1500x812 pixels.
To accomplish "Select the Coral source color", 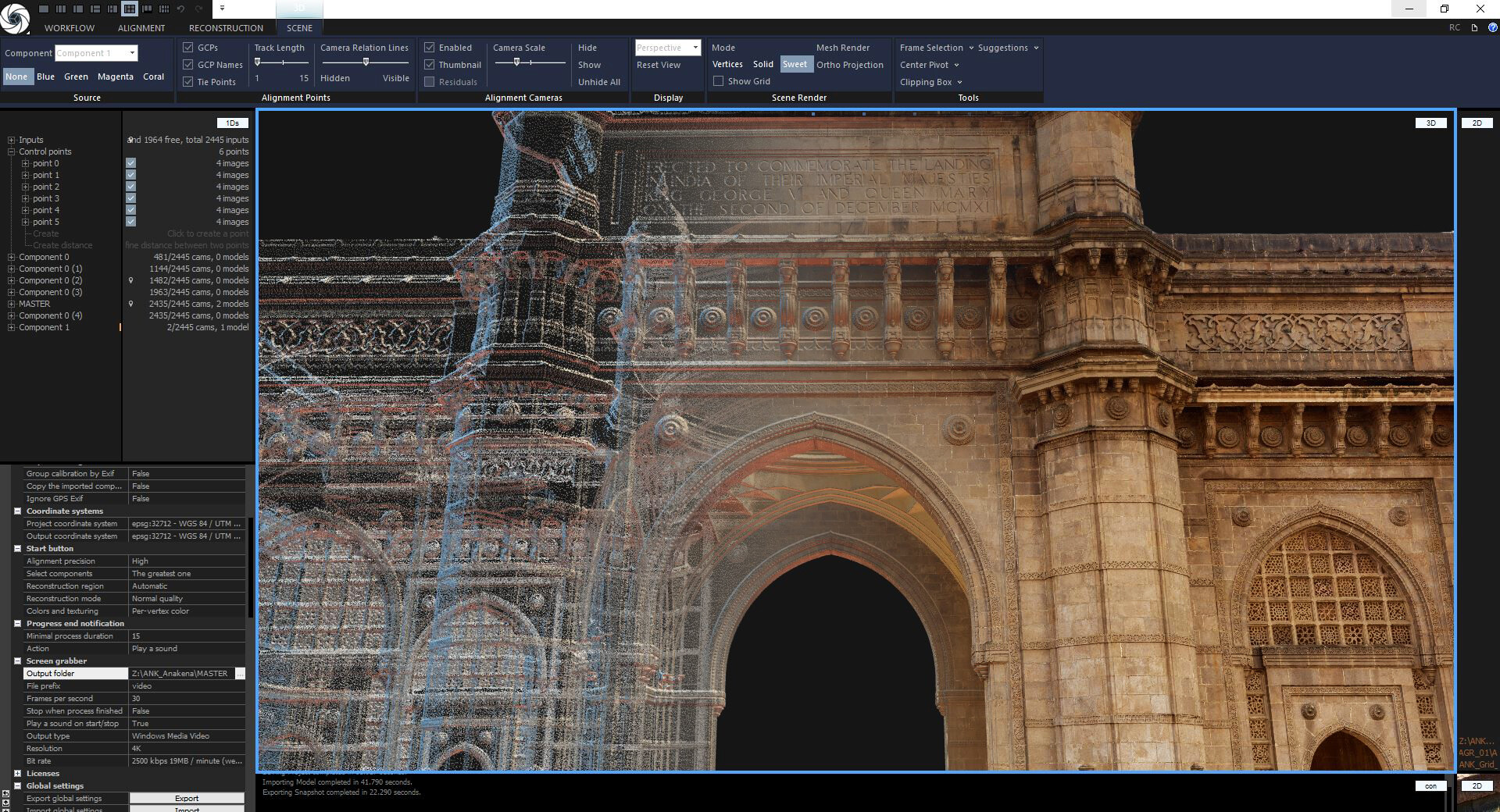I will pos(154,77).
